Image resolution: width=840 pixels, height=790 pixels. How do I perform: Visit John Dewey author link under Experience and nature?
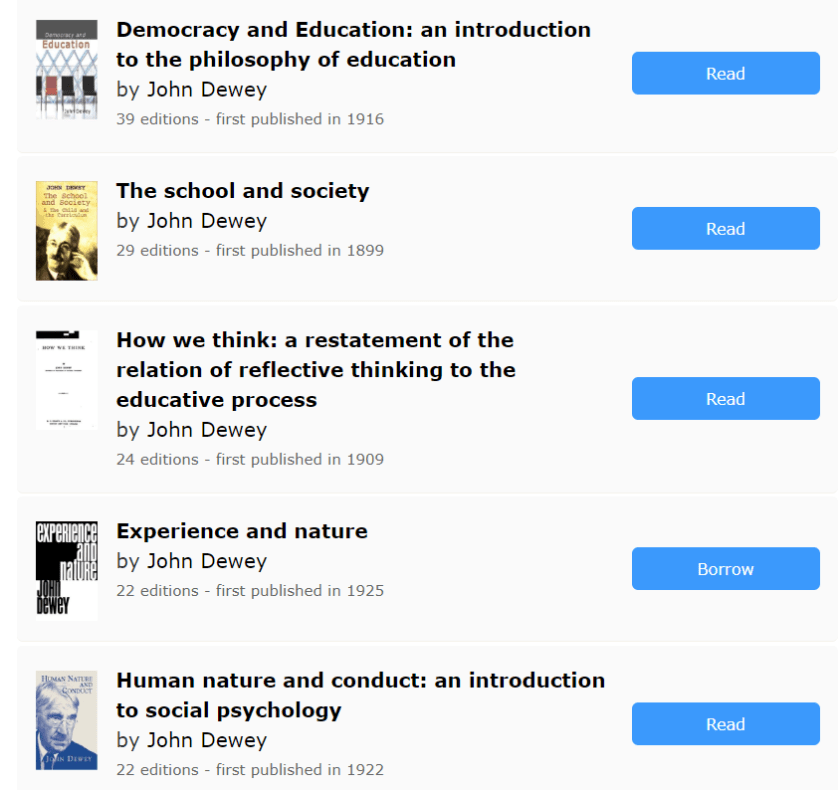(206, 561)
